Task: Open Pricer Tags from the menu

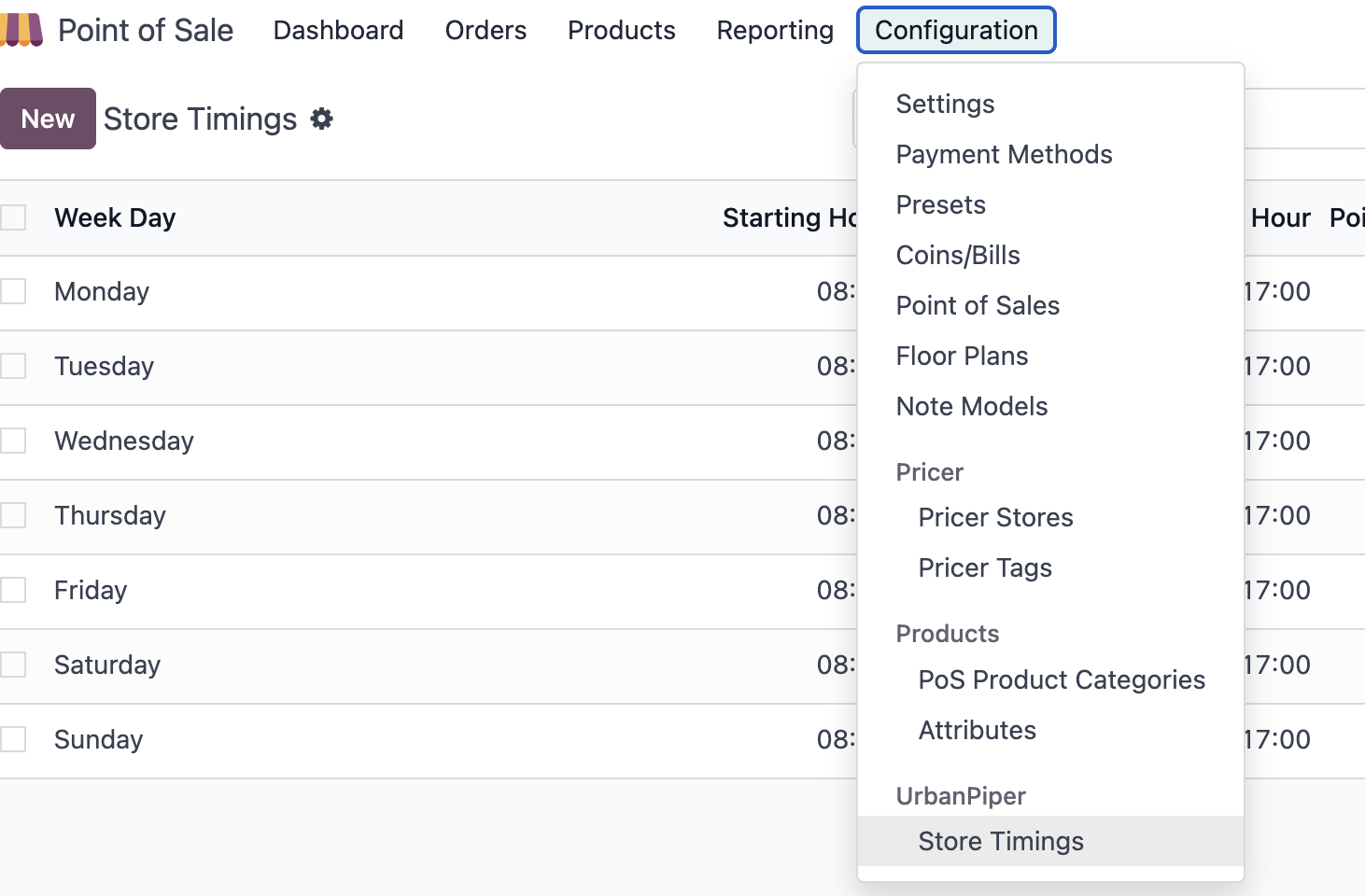Action: pyautogui.click(x=1050, y=567)
